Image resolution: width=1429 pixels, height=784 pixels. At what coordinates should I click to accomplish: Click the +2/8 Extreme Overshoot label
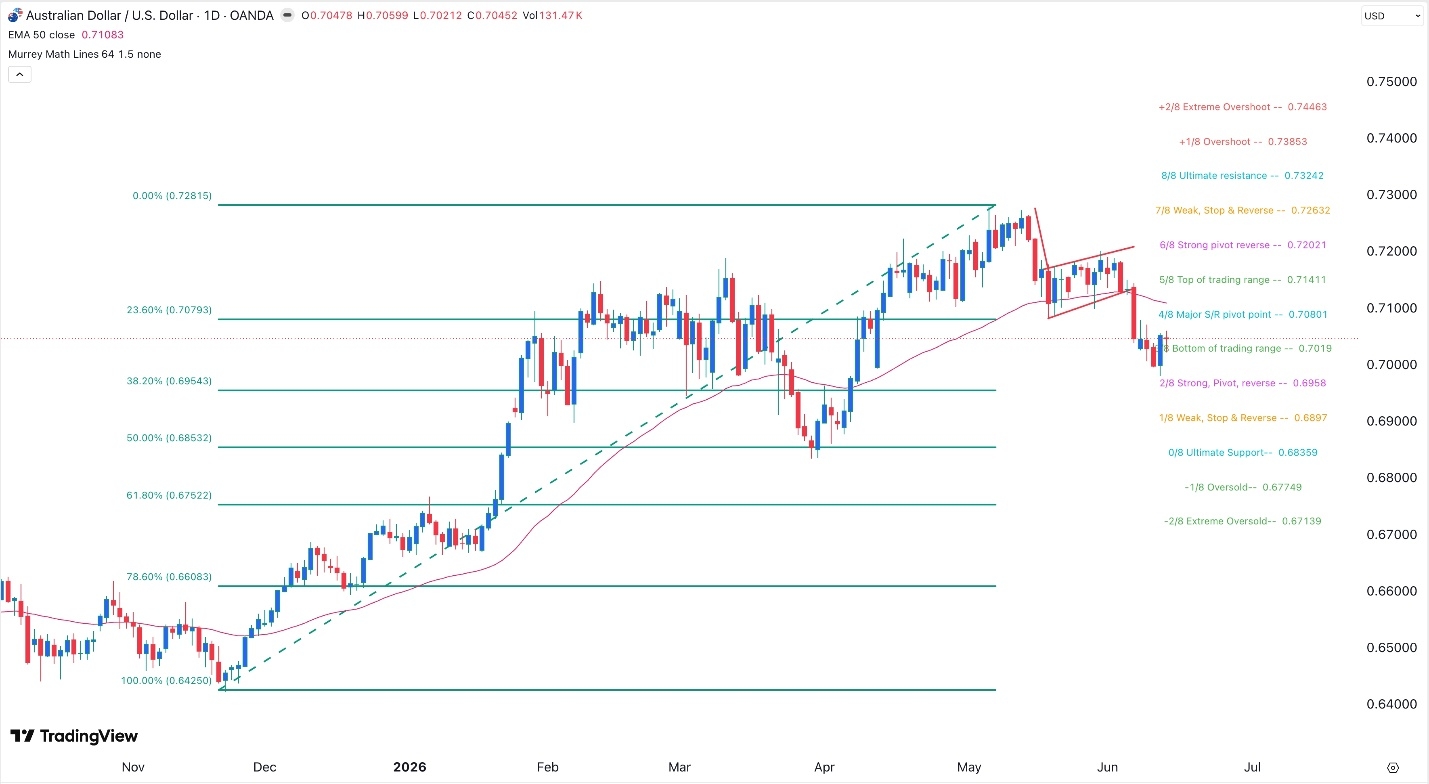click(1242, 106)
